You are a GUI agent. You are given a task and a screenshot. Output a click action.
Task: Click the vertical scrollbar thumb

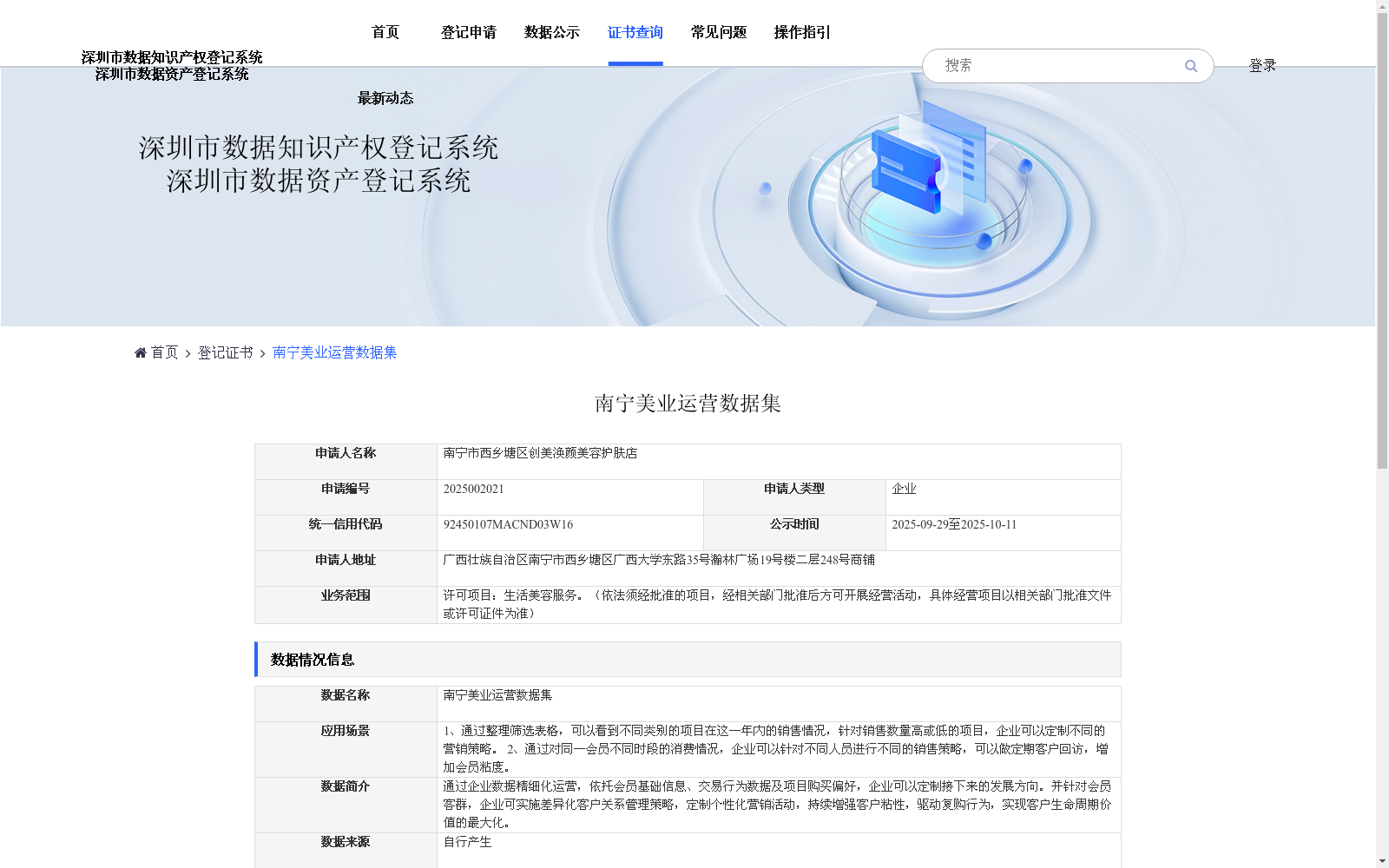(1382, 240)
